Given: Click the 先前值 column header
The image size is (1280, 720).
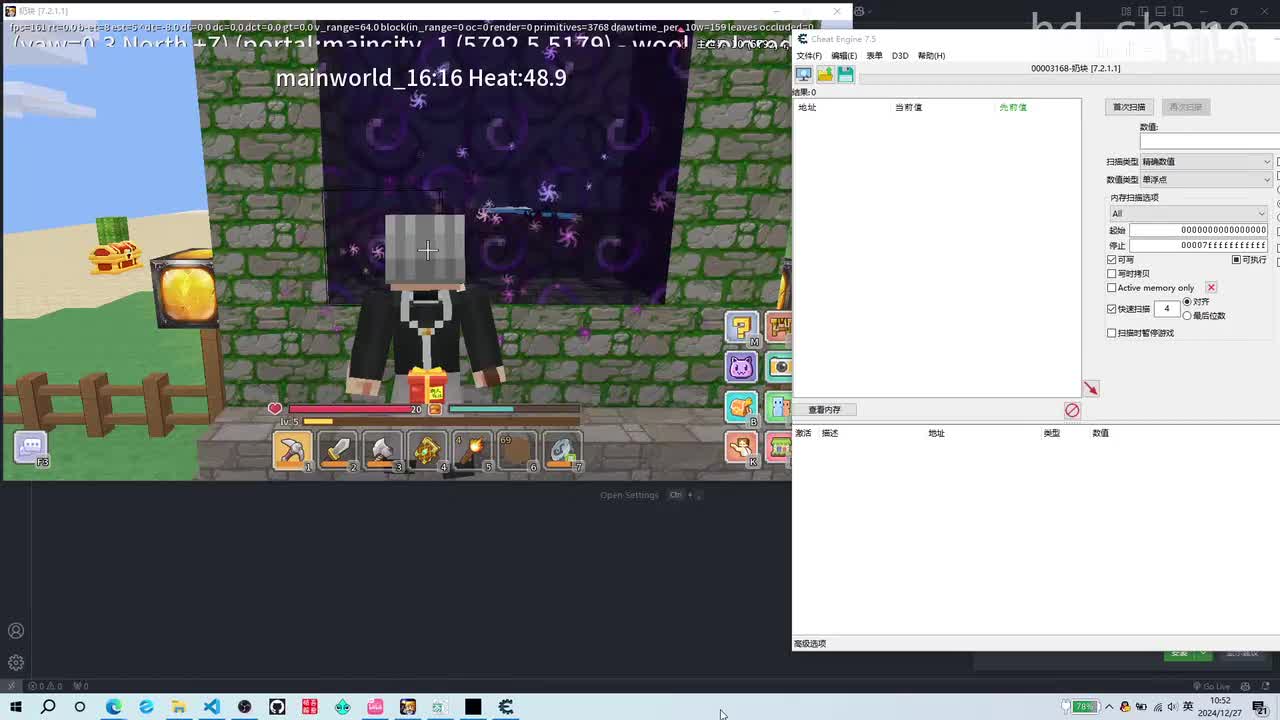Looking at the screenshot, I should click(1013, 107).
